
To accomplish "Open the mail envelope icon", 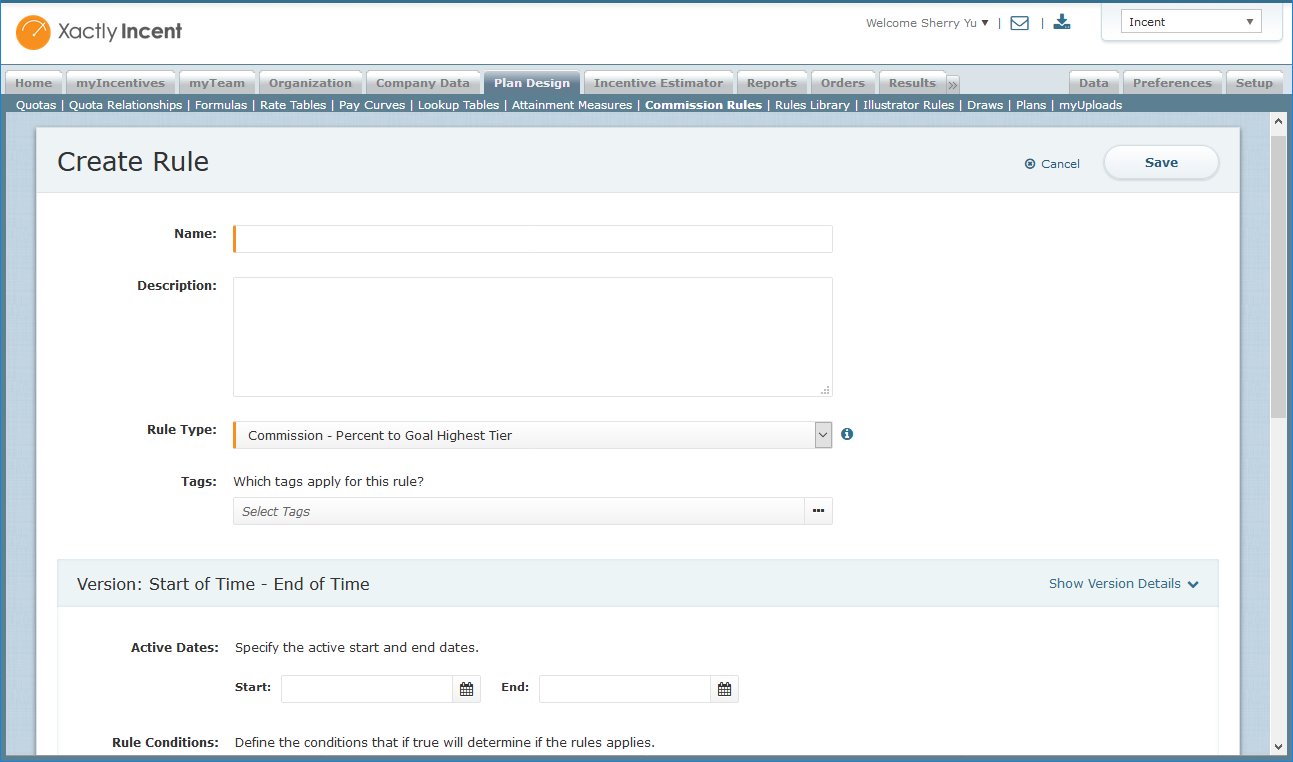I will pos(1019,23).
